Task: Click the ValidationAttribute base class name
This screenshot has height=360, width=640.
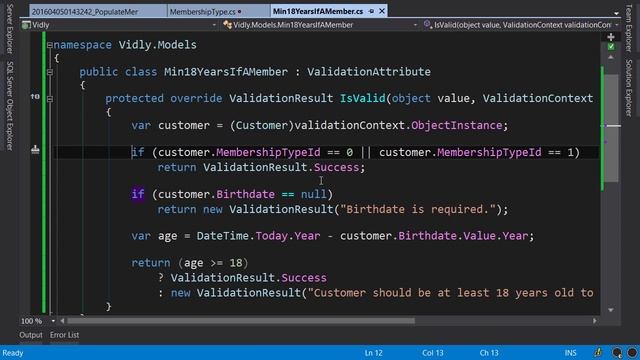Action: [369, 72]
